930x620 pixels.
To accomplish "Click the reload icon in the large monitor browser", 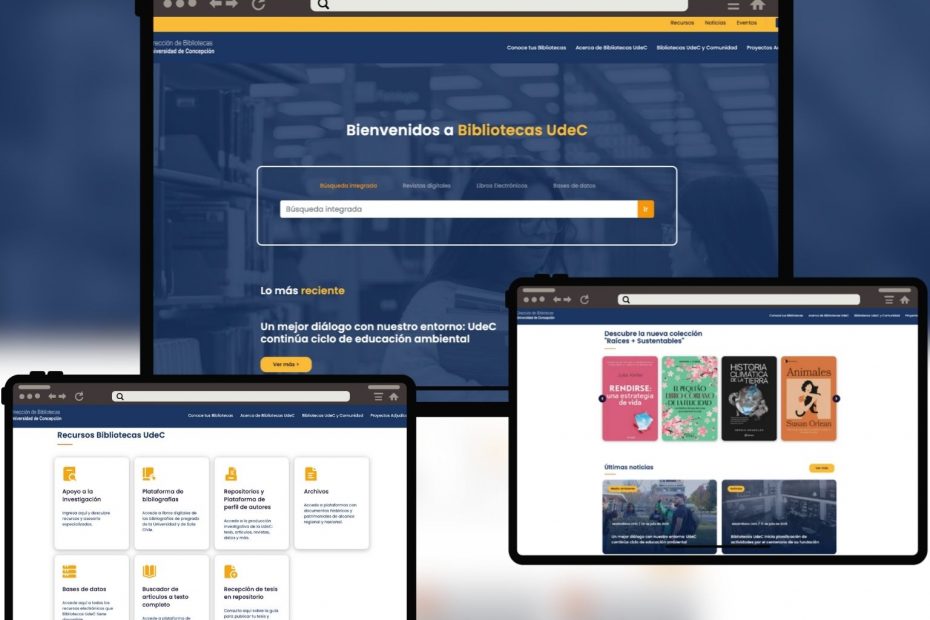I will pos(258,4).
